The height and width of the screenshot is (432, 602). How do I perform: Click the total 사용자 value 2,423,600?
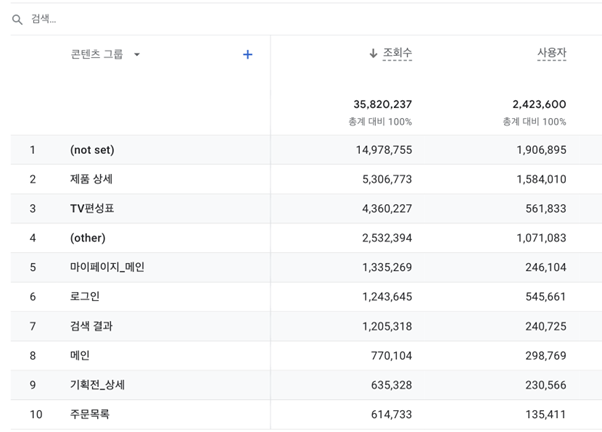[539, 104]
